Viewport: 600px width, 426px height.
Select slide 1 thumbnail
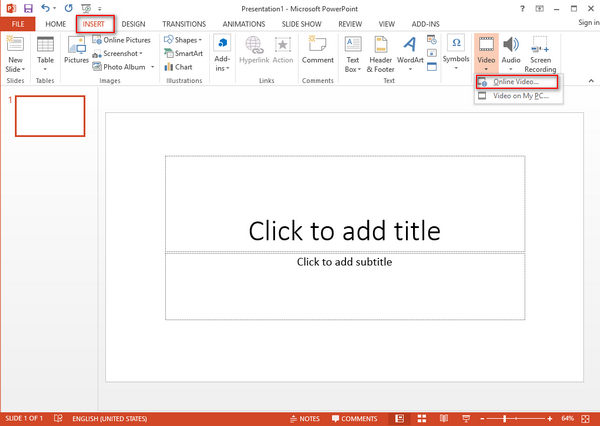pyautogui.click(x=50, y=116)
